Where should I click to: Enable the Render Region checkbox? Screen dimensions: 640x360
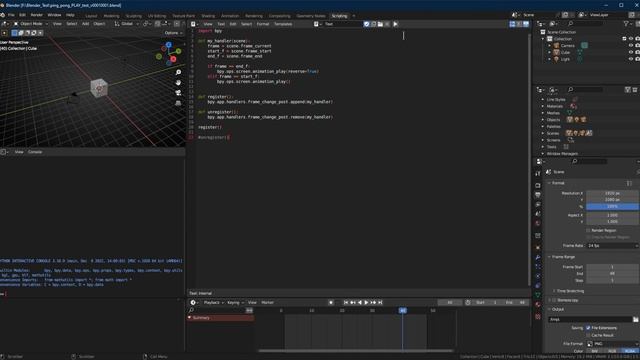pyautogui.click(x=588, y=230)
